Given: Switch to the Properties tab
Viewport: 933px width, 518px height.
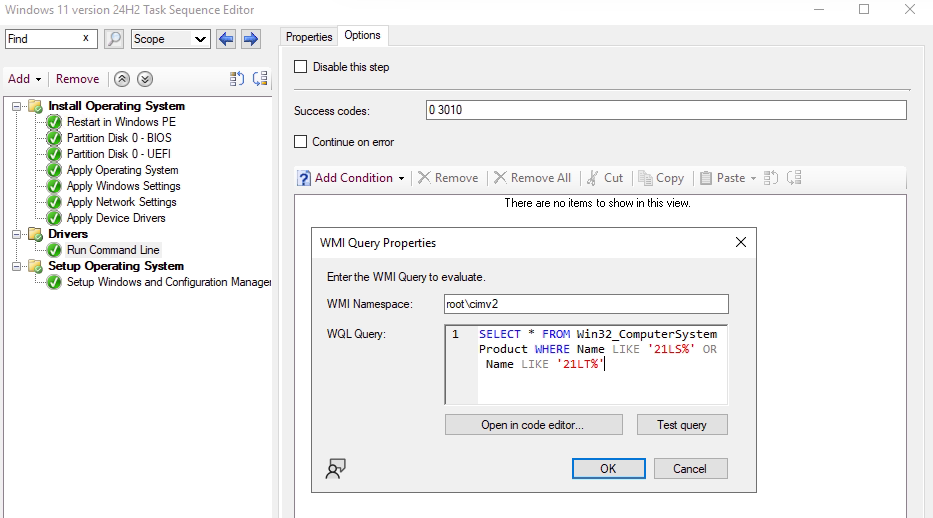Looking at the screenshot, I should tap(309, 37).
